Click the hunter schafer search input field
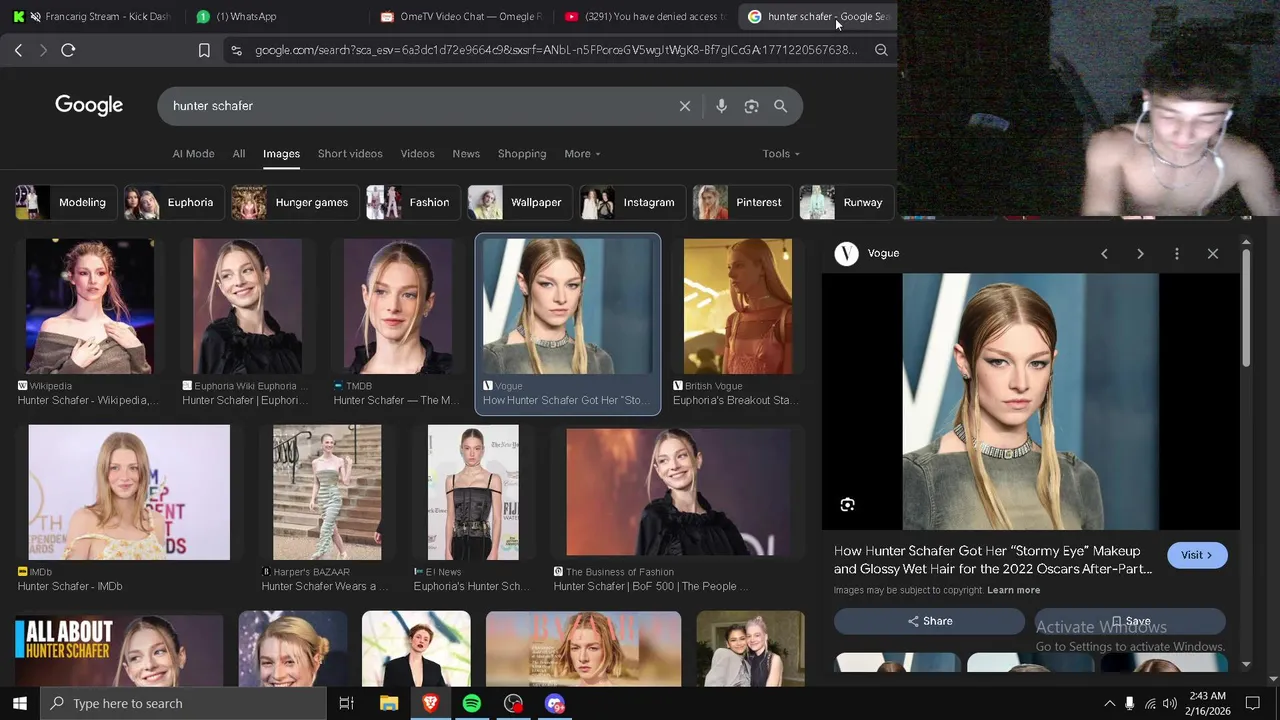Image resolution: width=1280 pixels, height=720 pixels. click(x=420, y=106)
